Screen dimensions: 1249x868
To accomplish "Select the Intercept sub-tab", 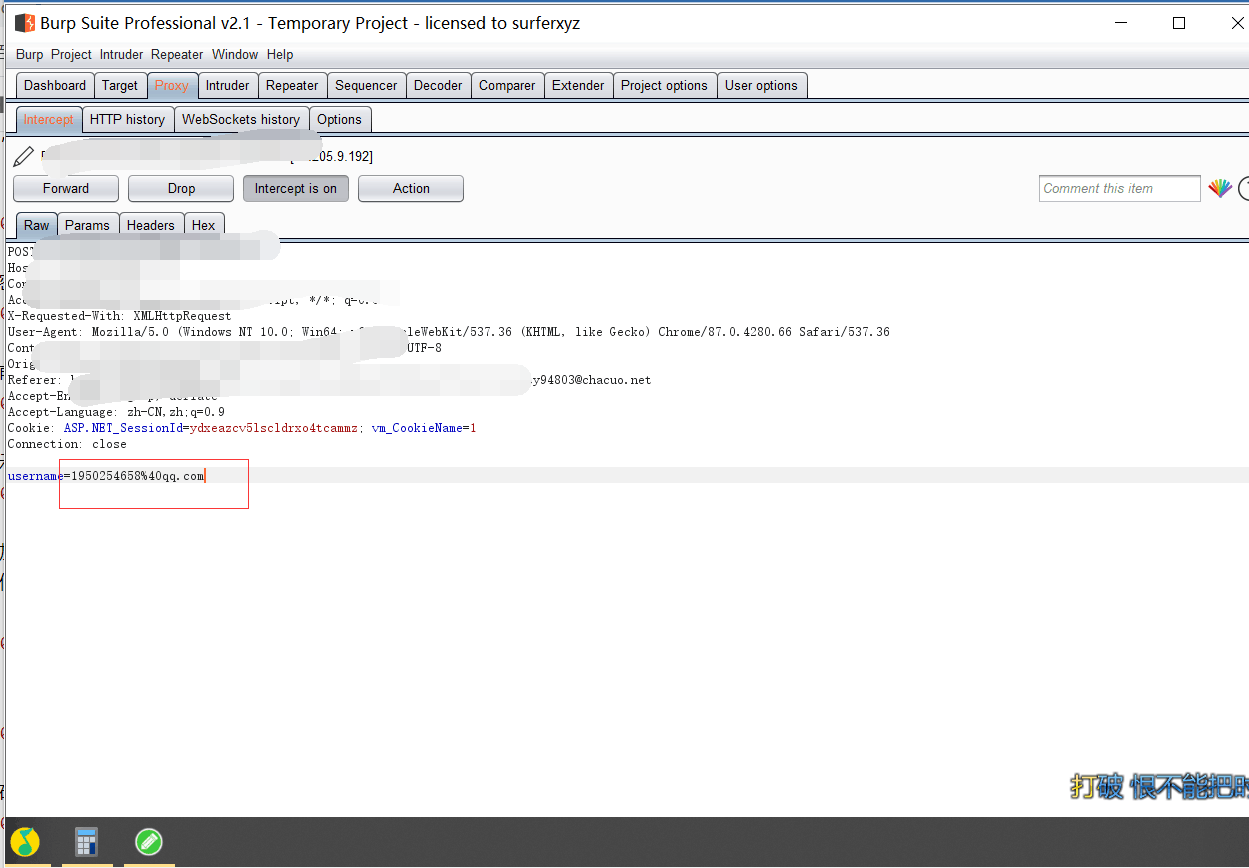I will pyautogui.click(x=48, y=119).
